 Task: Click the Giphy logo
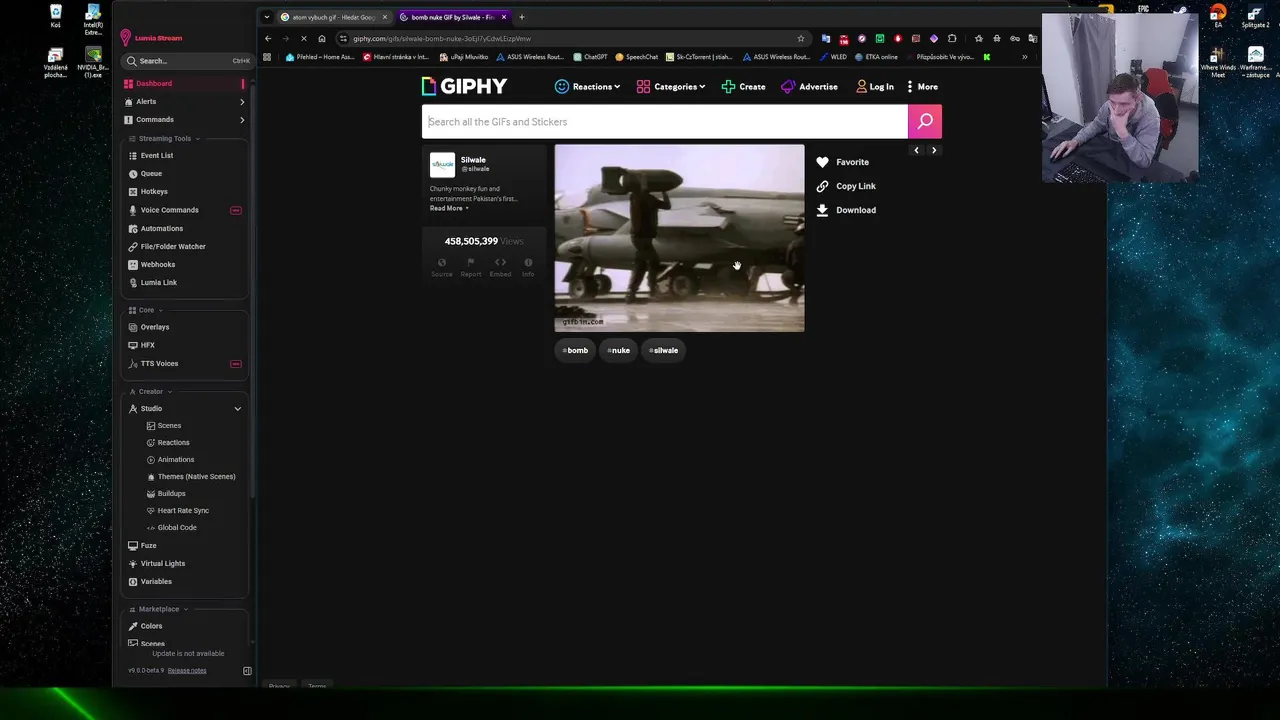click(x=464, y=87)
